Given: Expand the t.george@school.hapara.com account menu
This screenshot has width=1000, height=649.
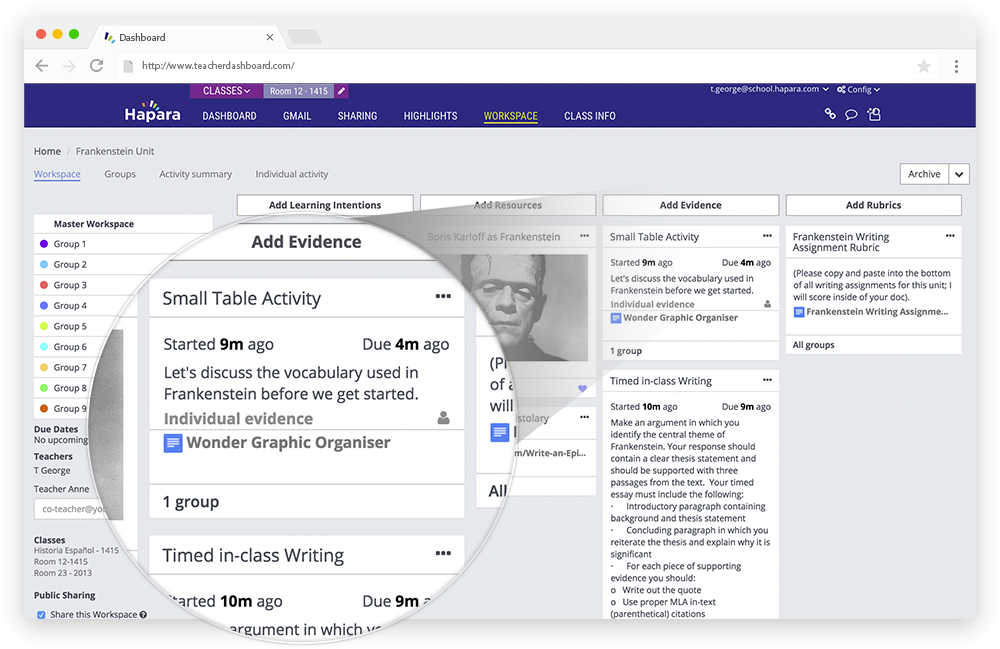Looking at the screenshot, I should click(x=769, y=89).
